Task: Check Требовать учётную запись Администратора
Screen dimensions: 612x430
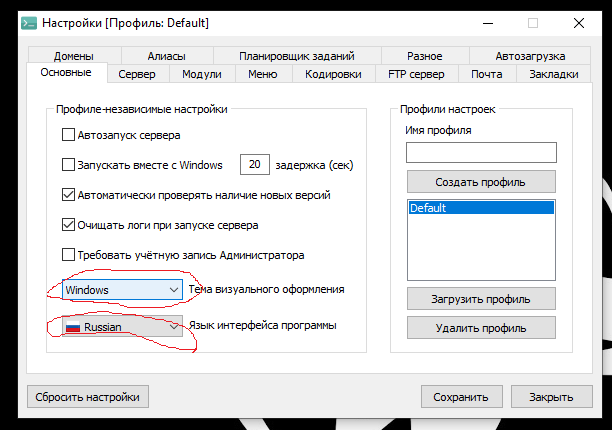Action: tap(69, 255)
